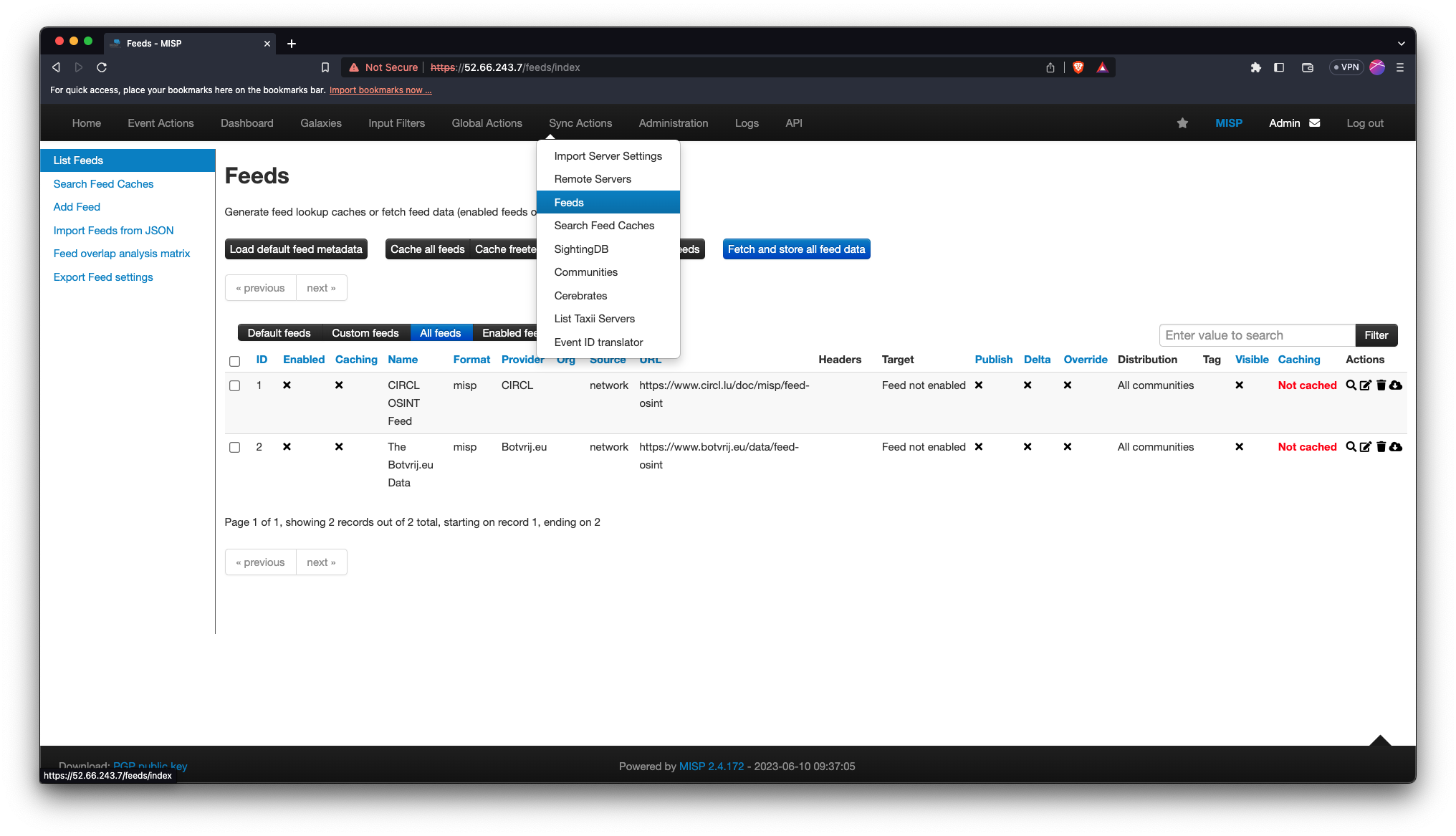Click the trash icon for Botvrij.eu feed

coord(1381,447)
